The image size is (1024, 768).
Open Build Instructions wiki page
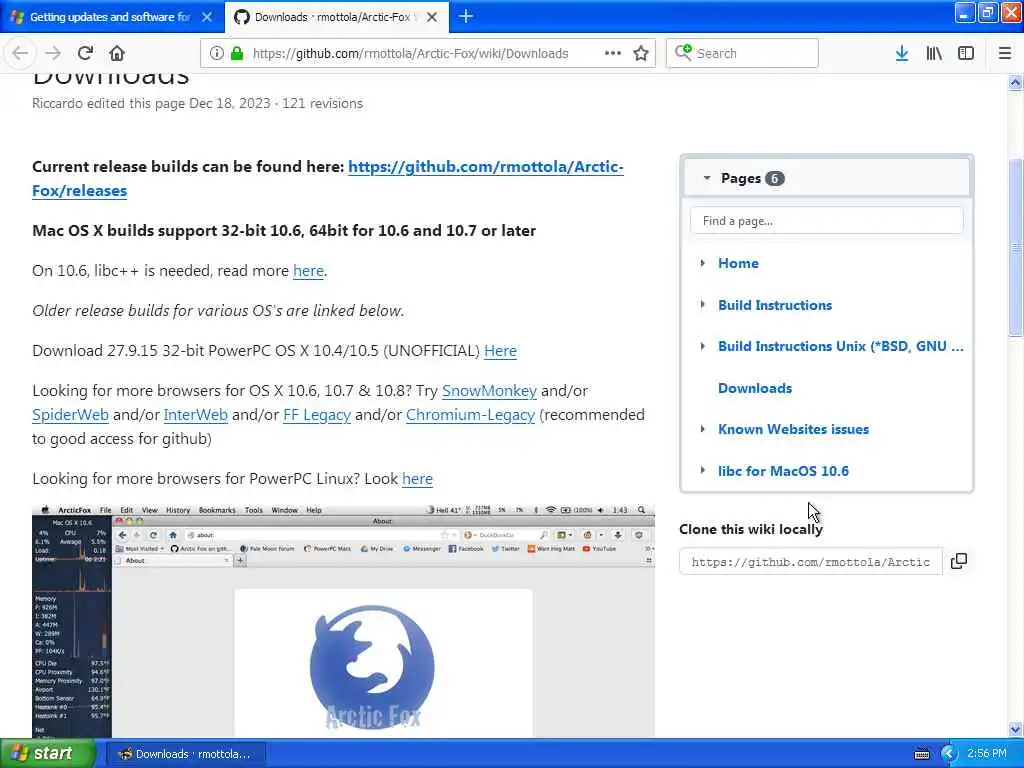[775, 305]
